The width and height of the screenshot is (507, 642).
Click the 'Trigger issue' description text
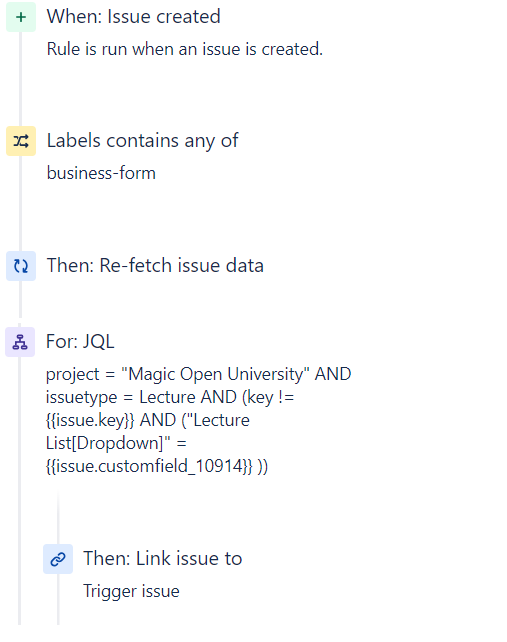pyautogui.click(x=131, y=591)
